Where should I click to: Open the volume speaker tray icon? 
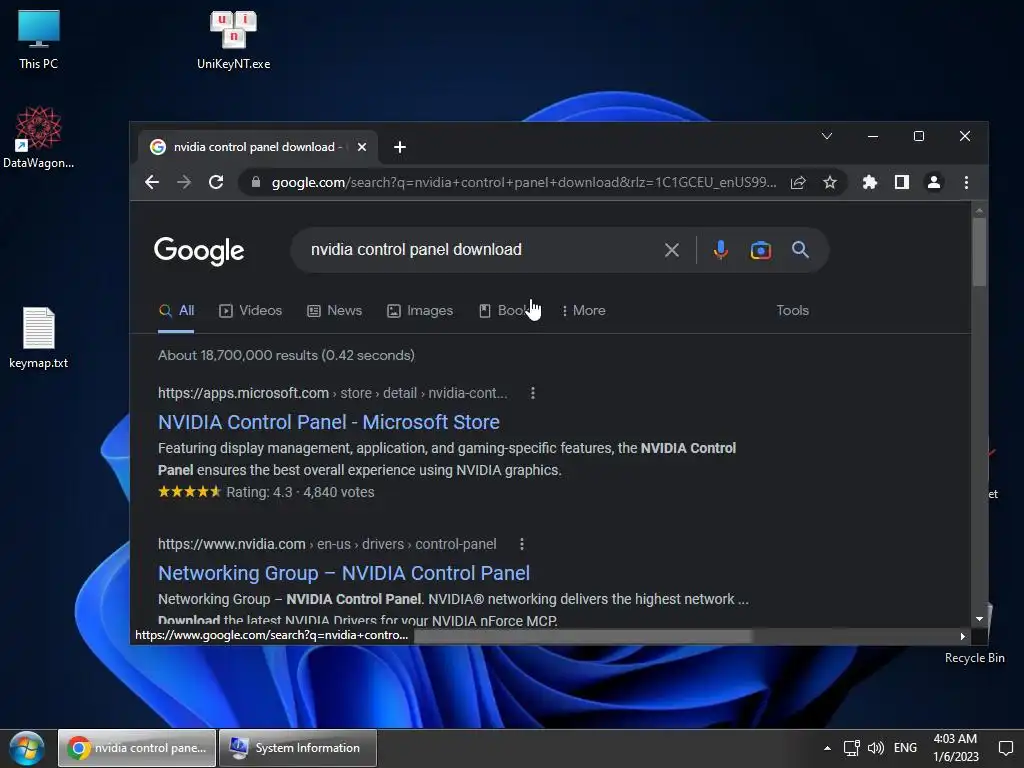[875, 748]
